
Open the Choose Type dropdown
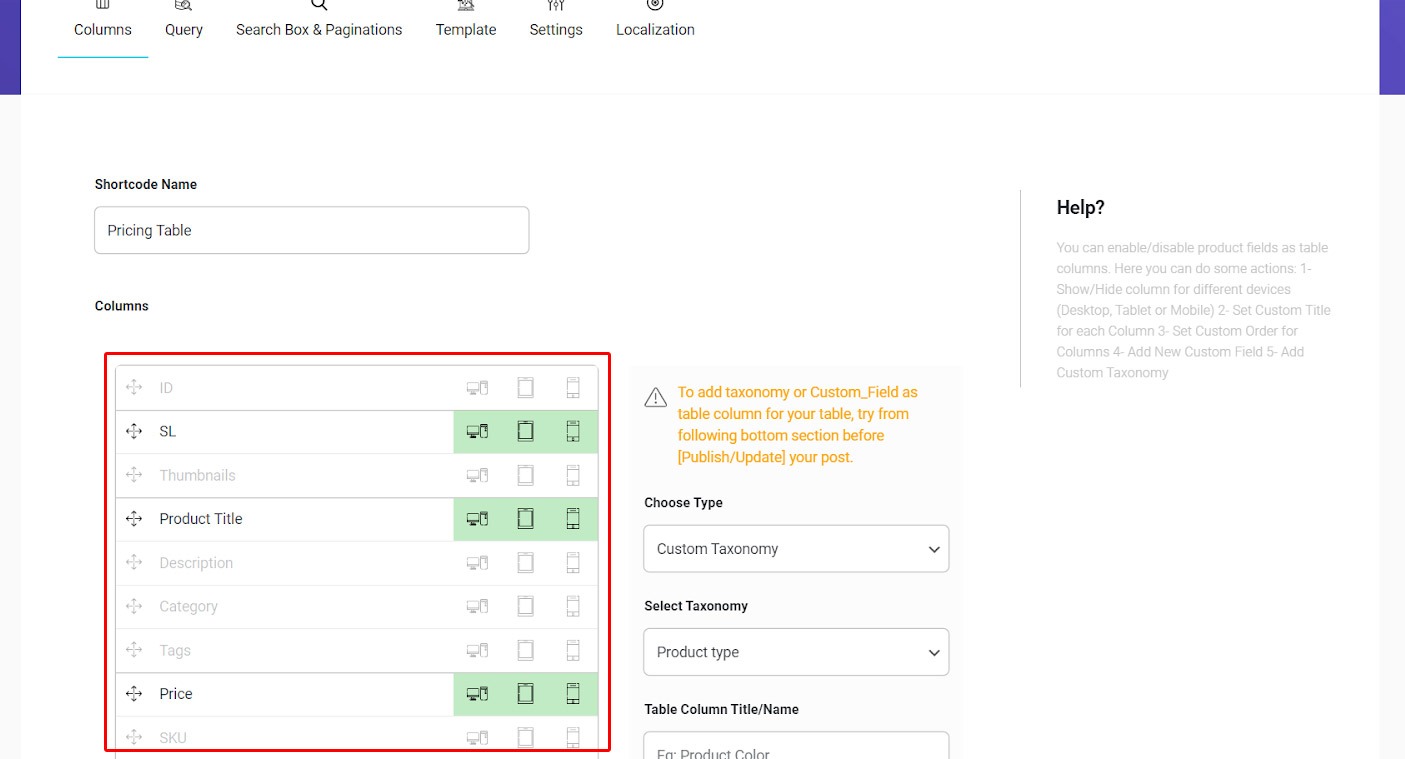pos(796,549)
